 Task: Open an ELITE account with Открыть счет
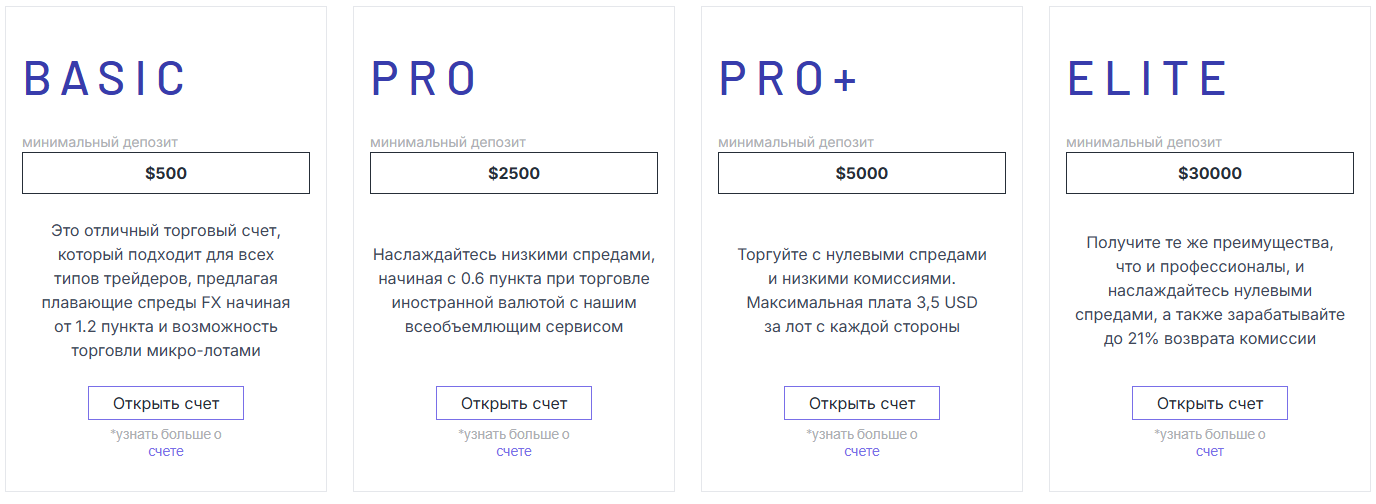point(1210,403)
